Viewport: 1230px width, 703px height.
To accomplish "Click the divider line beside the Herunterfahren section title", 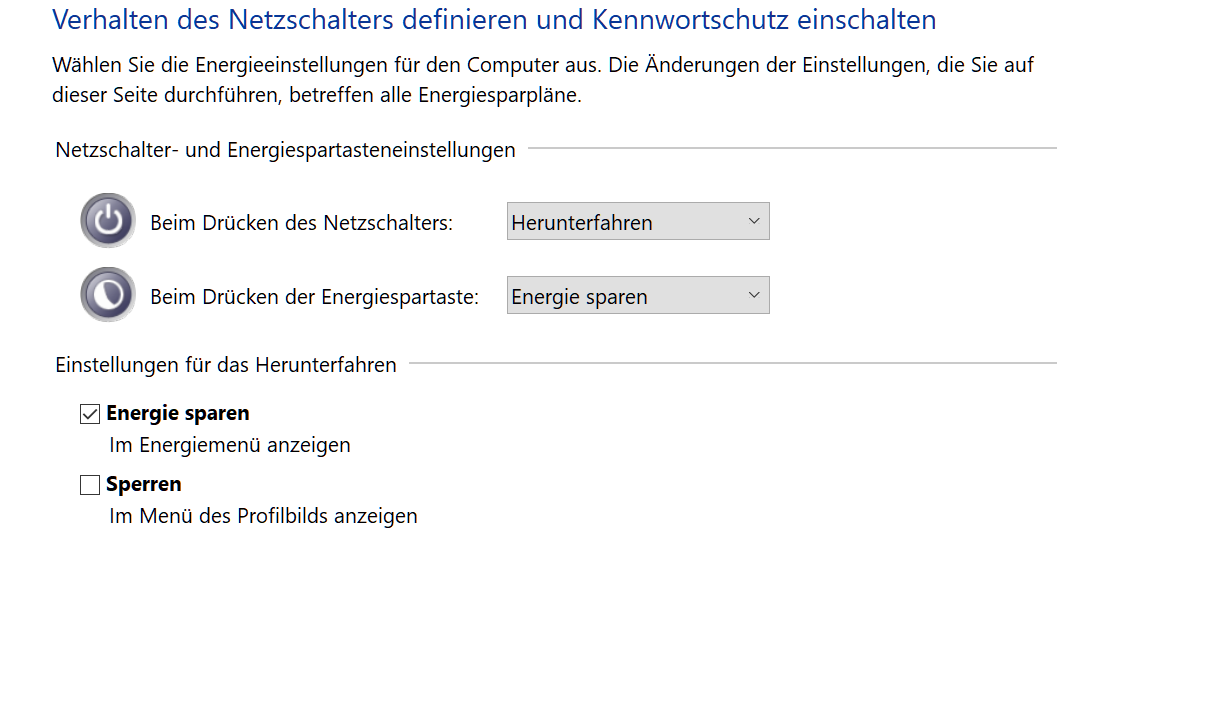I will pos(732,363).
